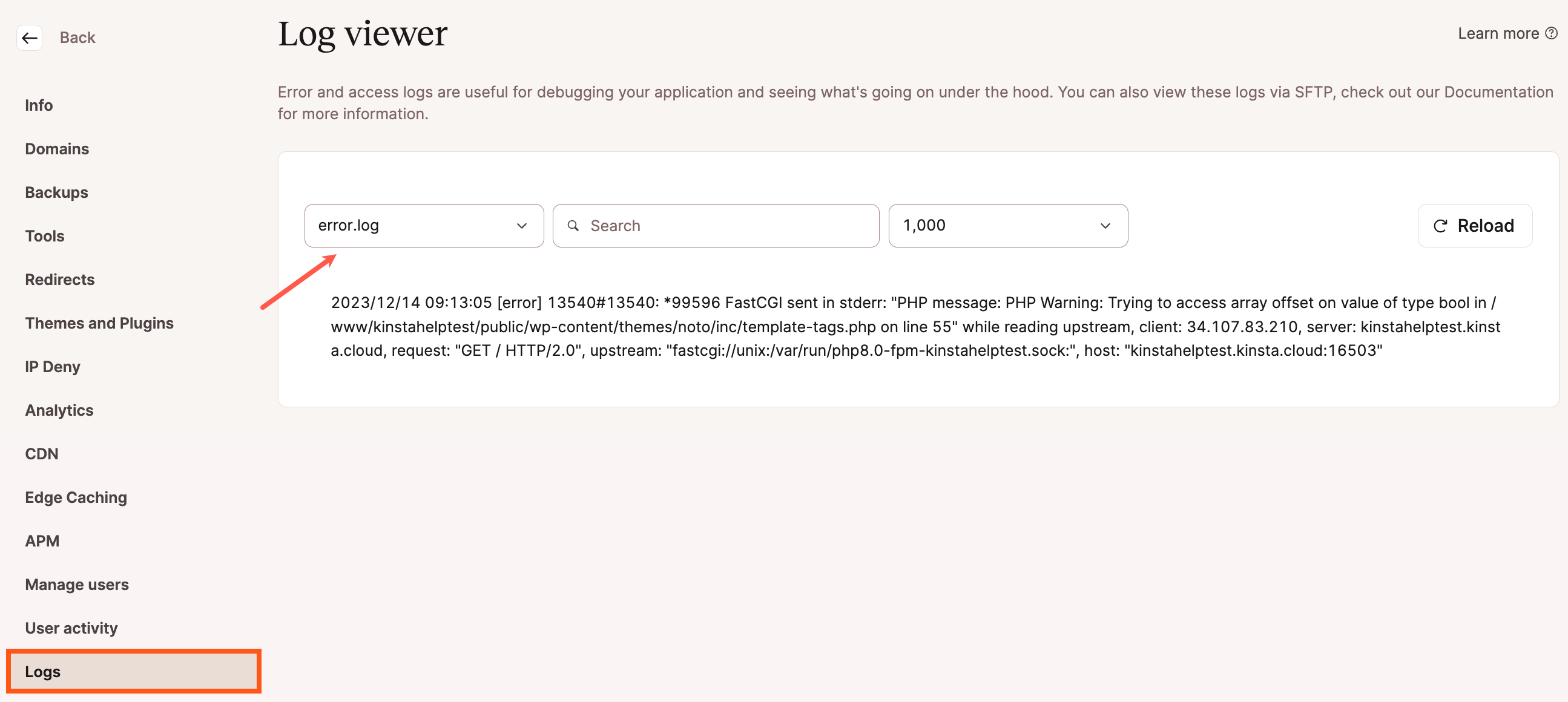Click the Back arrow icon
This screenshot has width=1568, height=702.
click(x=28, y=38)
